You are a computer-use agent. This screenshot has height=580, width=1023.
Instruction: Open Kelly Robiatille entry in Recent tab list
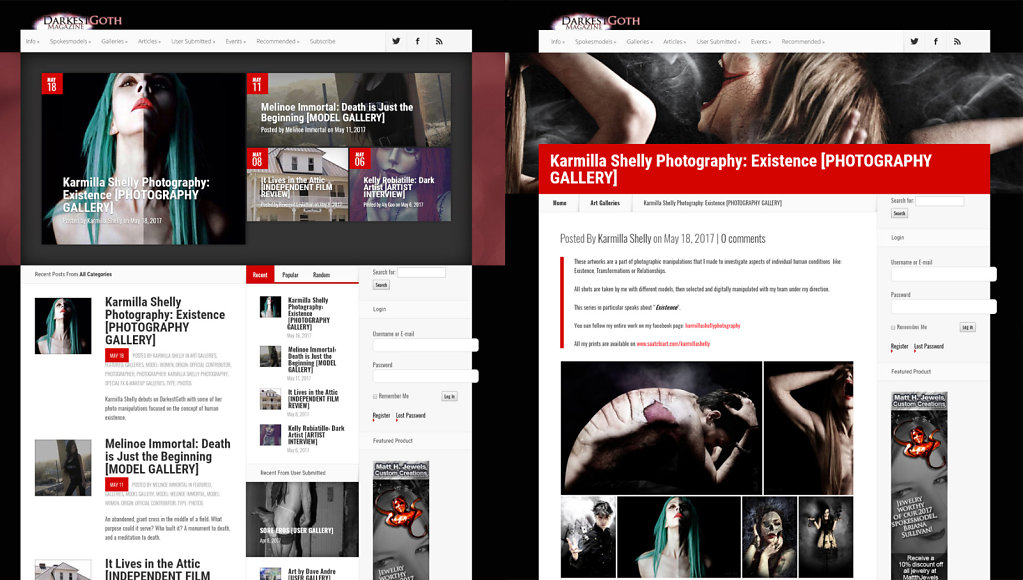pos(316,435)
